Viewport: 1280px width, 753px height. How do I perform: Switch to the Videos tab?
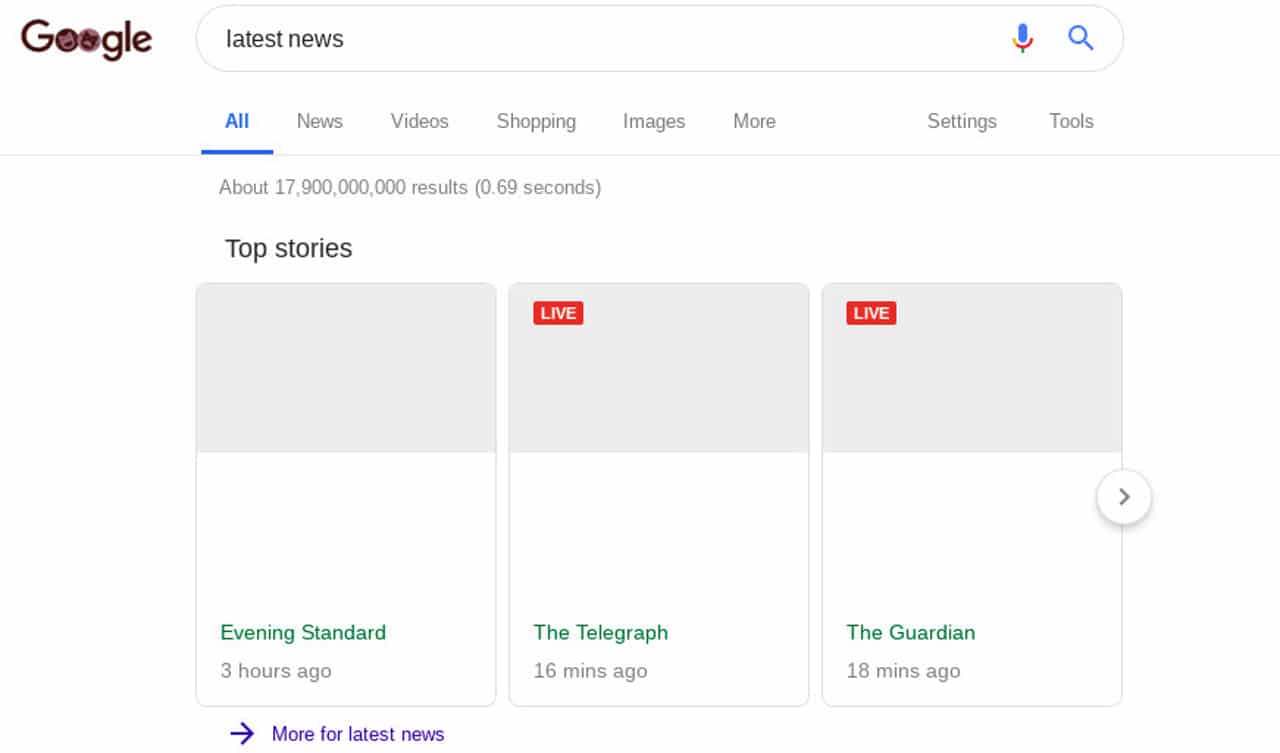(419, 121)
